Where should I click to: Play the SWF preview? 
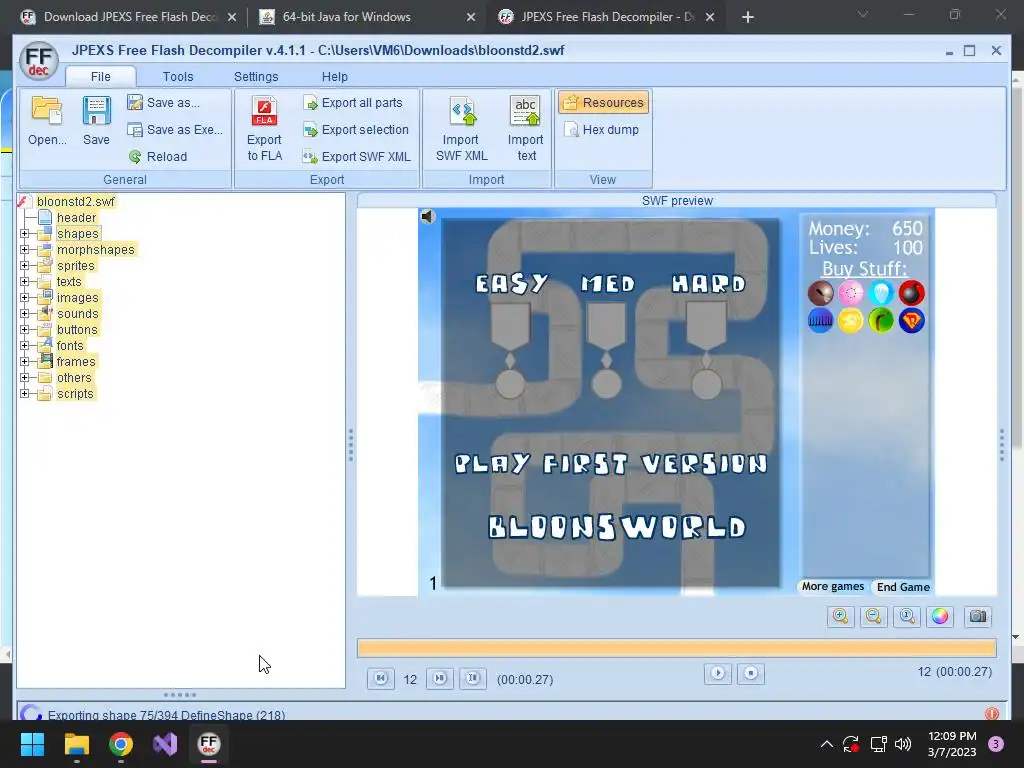click(718, 673)
